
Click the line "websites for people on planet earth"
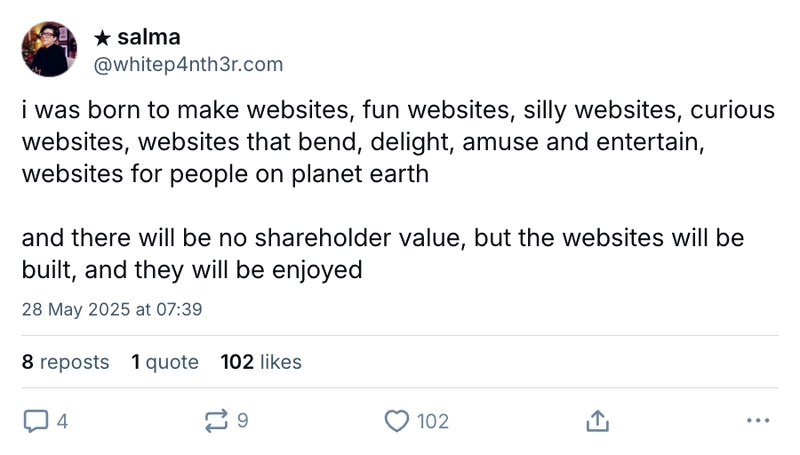[225, 173]
